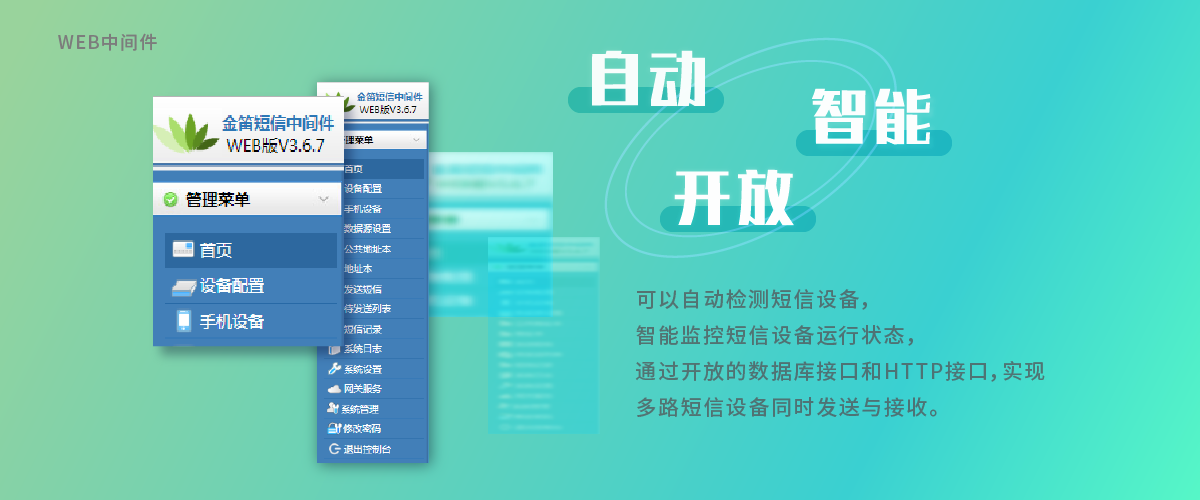1200x500 pixels.
Task: Click the green check icon beside 管理菜单
Action: (170, 200)
